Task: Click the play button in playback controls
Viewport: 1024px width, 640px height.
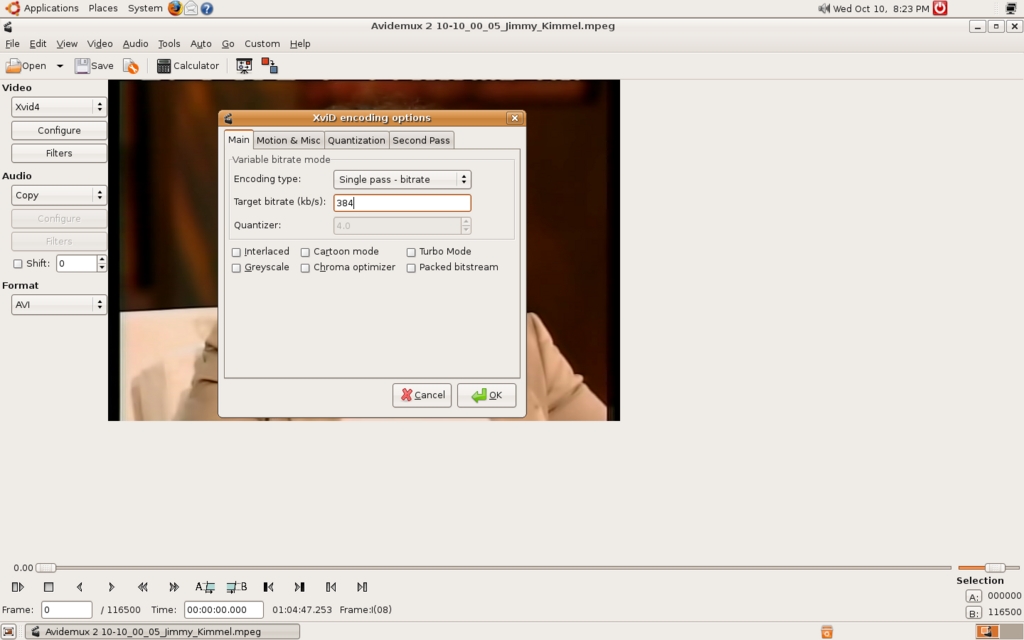Action: pos(18,587)
